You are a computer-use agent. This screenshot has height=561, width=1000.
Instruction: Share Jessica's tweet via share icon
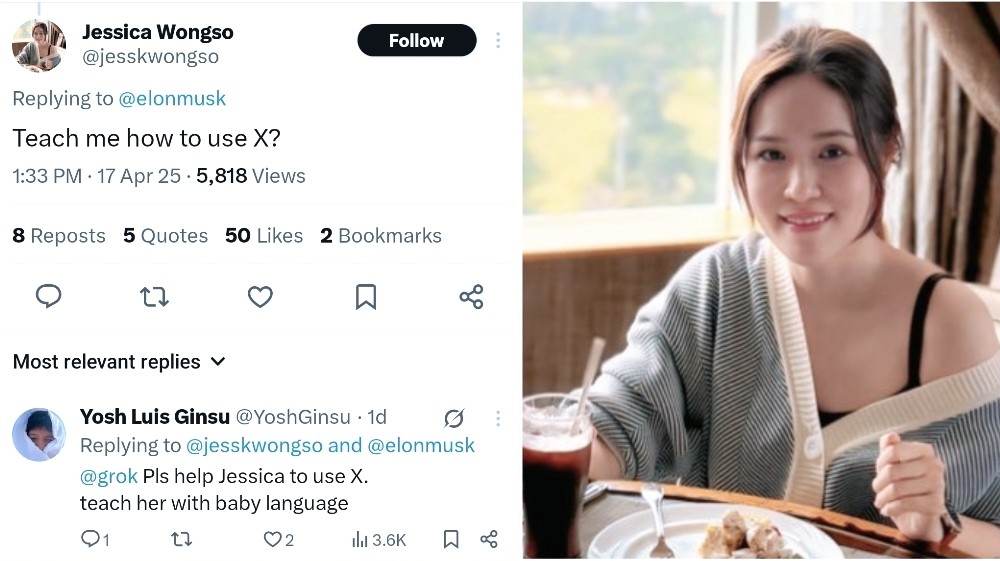click(x=471, y=296)
